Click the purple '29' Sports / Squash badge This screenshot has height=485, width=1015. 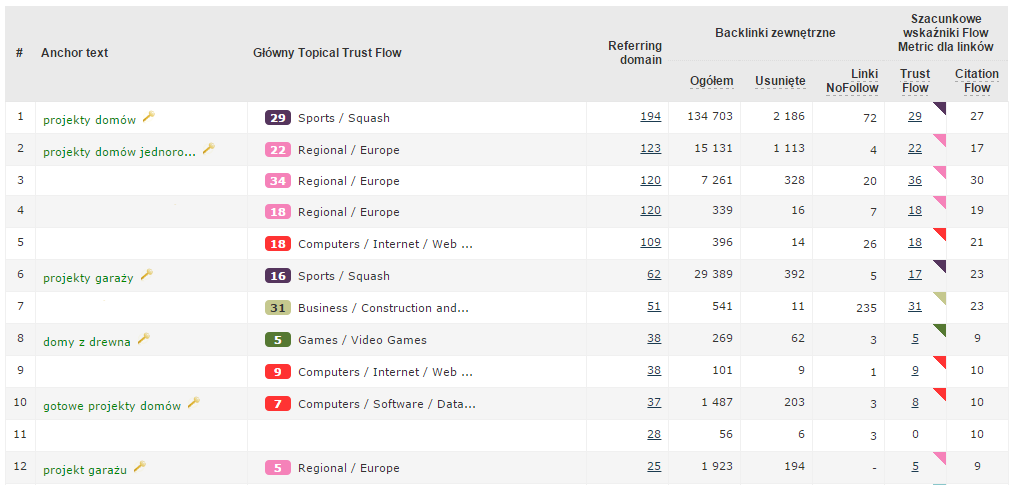[278, 118]
